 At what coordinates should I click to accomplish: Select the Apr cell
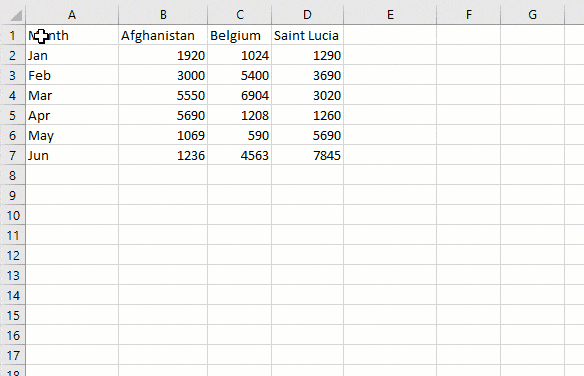pyautogui.click(x=72, y=115)
